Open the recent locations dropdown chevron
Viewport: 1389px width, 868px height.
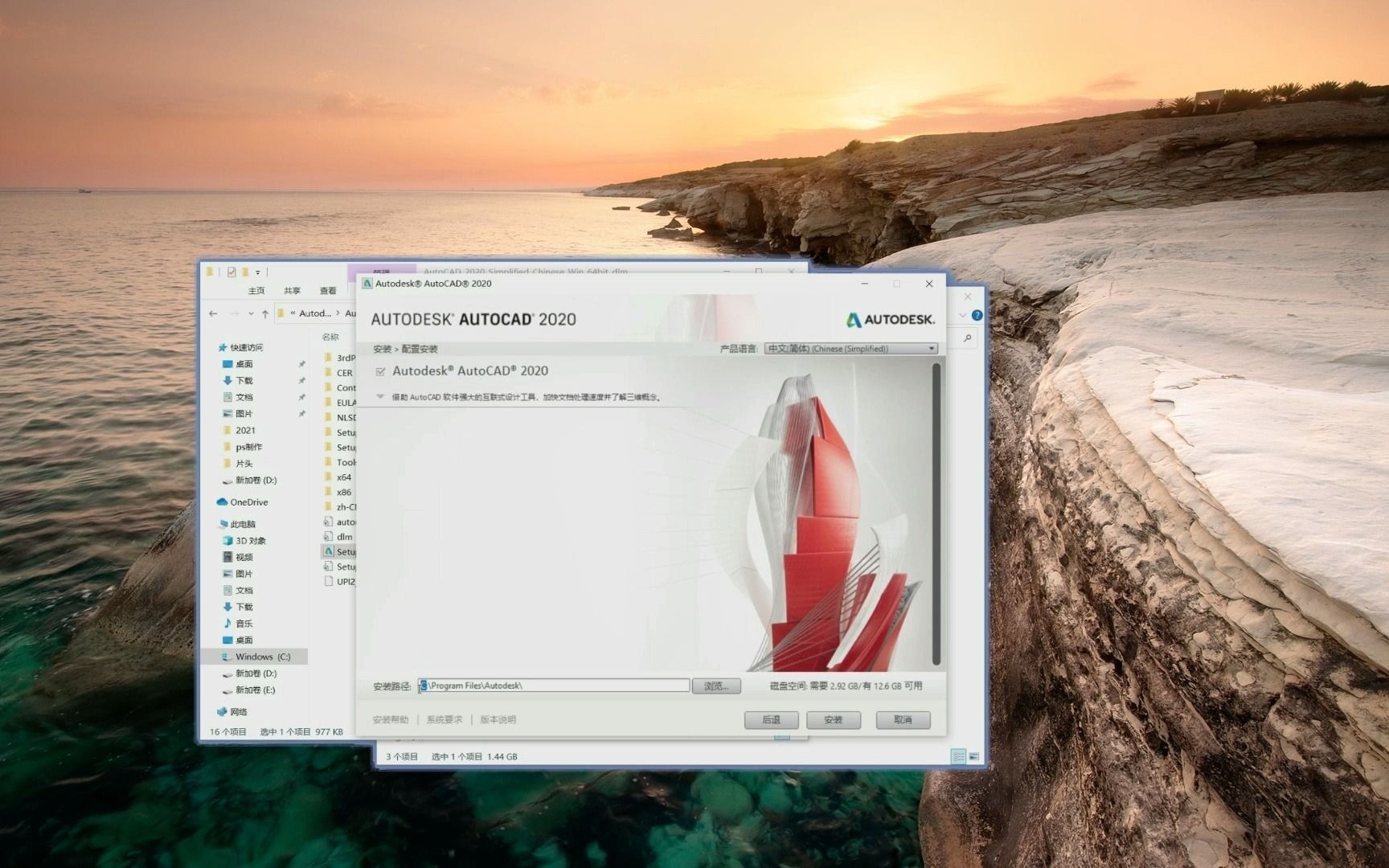tap(251, 313)
